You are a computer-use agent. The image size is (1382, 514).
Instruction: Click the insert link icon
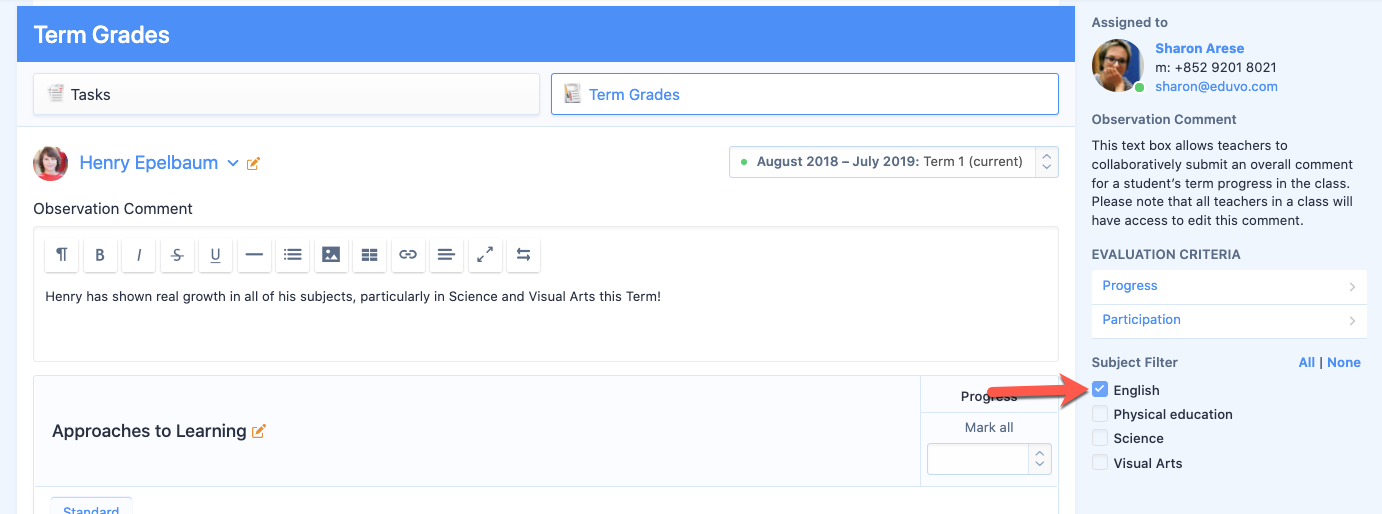coord(408,255)
